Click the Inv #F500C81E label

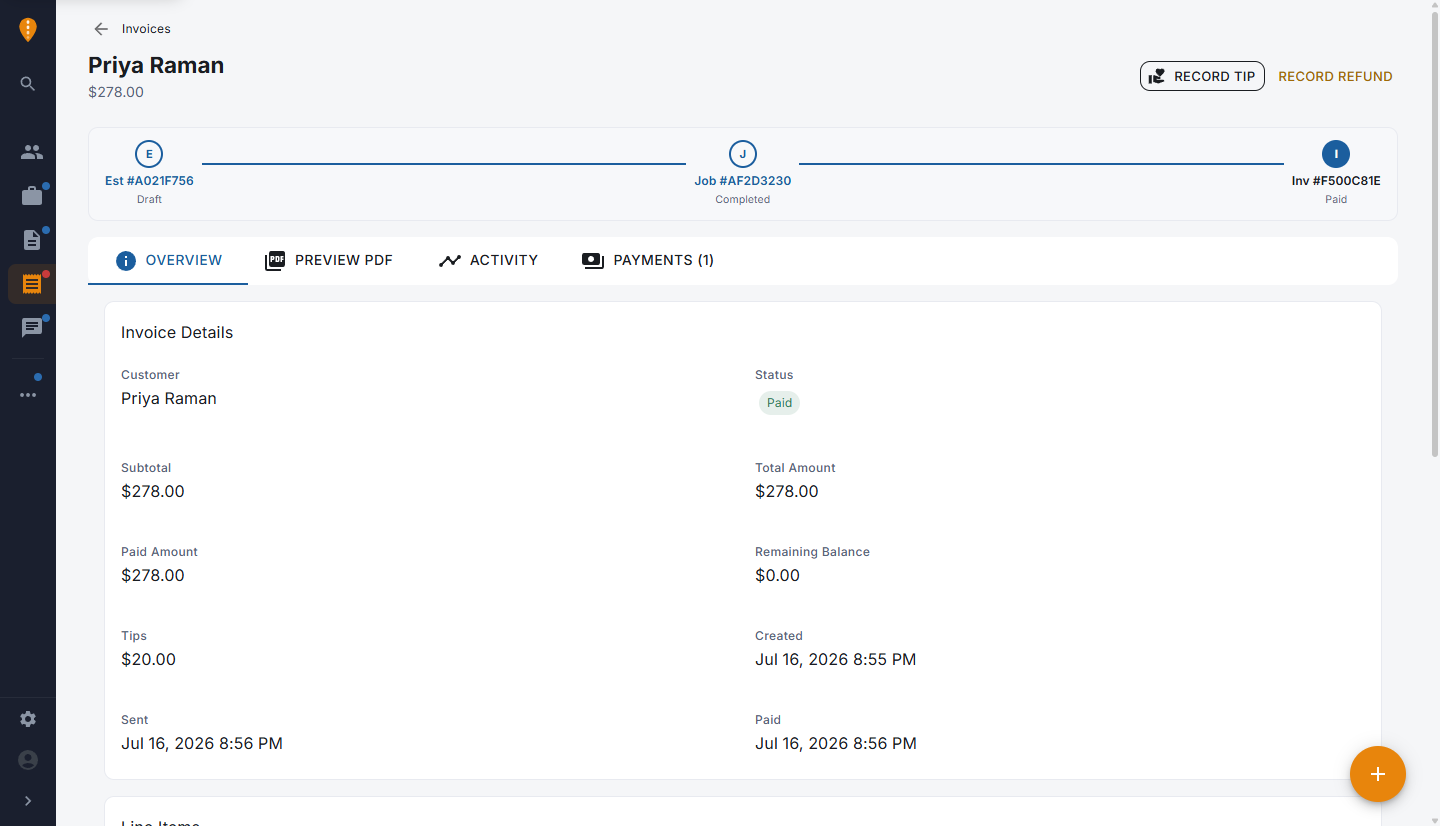click(1336, 181)
